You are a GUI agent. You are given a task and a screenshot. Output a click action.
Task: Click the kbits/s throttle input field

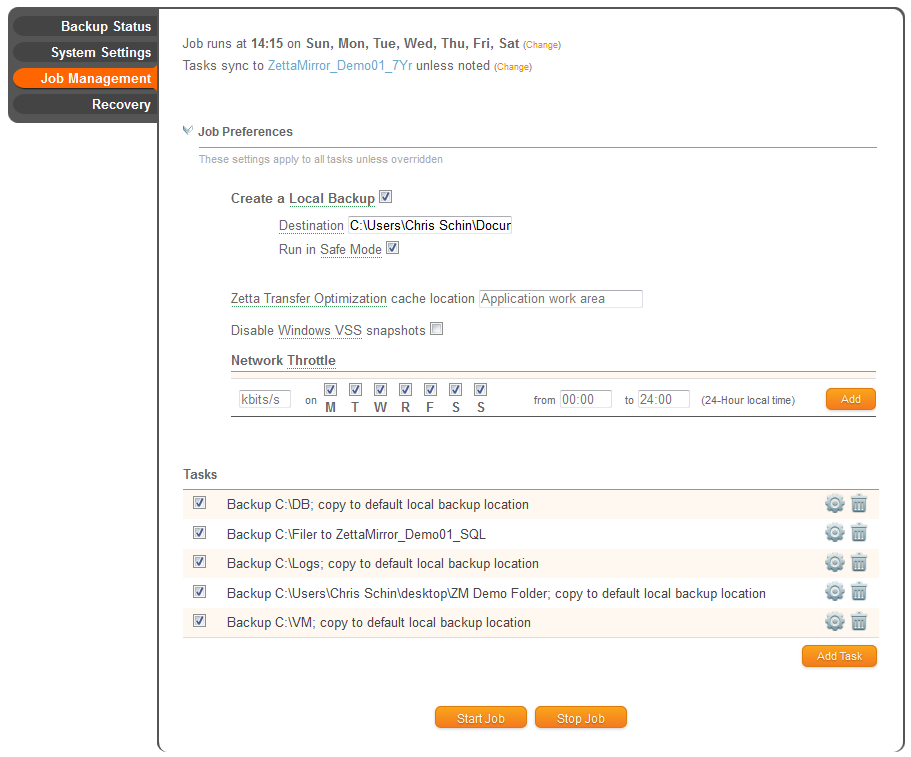coord(265,399)
